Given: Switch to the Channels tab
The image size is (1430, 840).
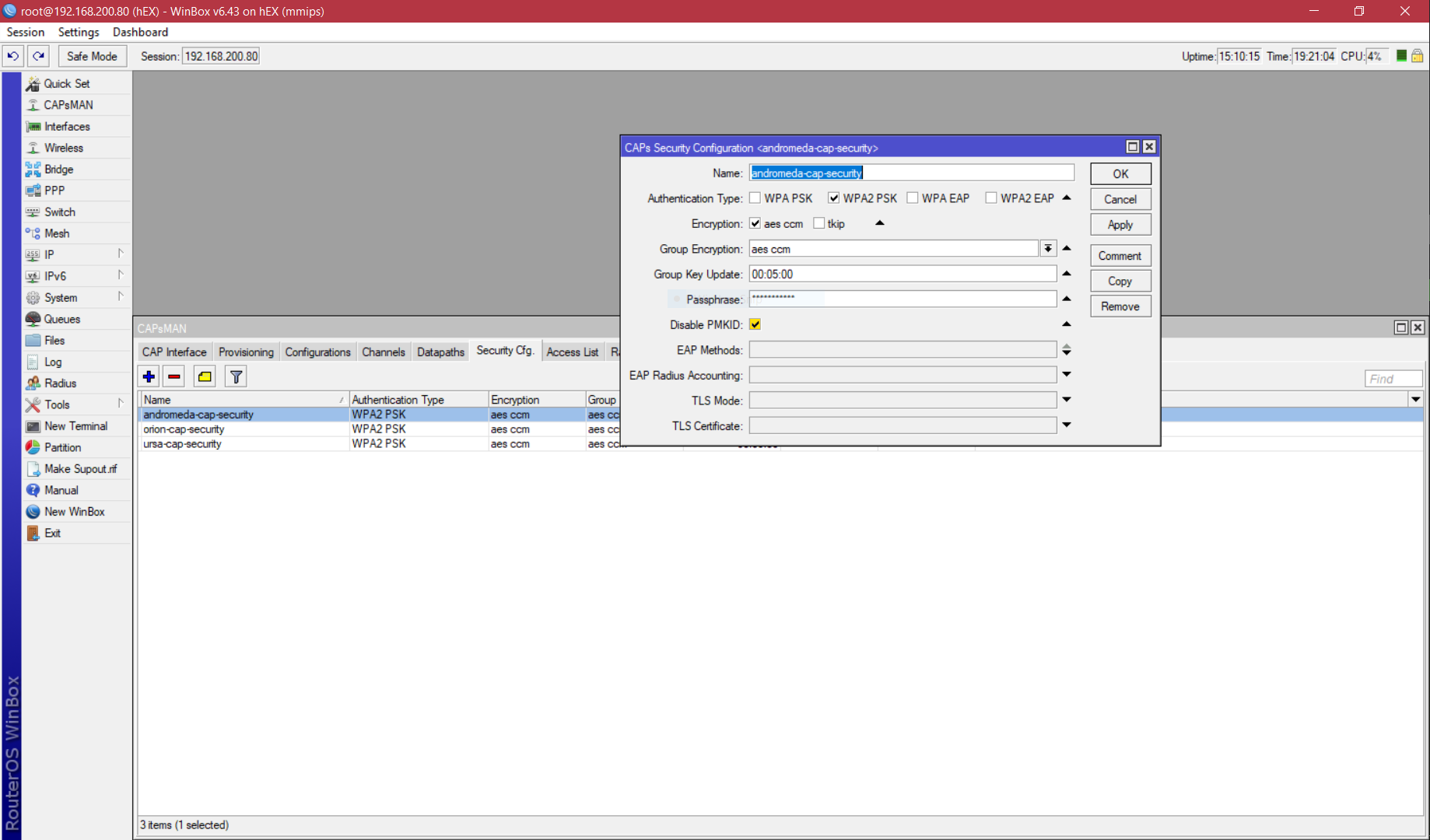Looking at the screenshot, I should 383,352.
